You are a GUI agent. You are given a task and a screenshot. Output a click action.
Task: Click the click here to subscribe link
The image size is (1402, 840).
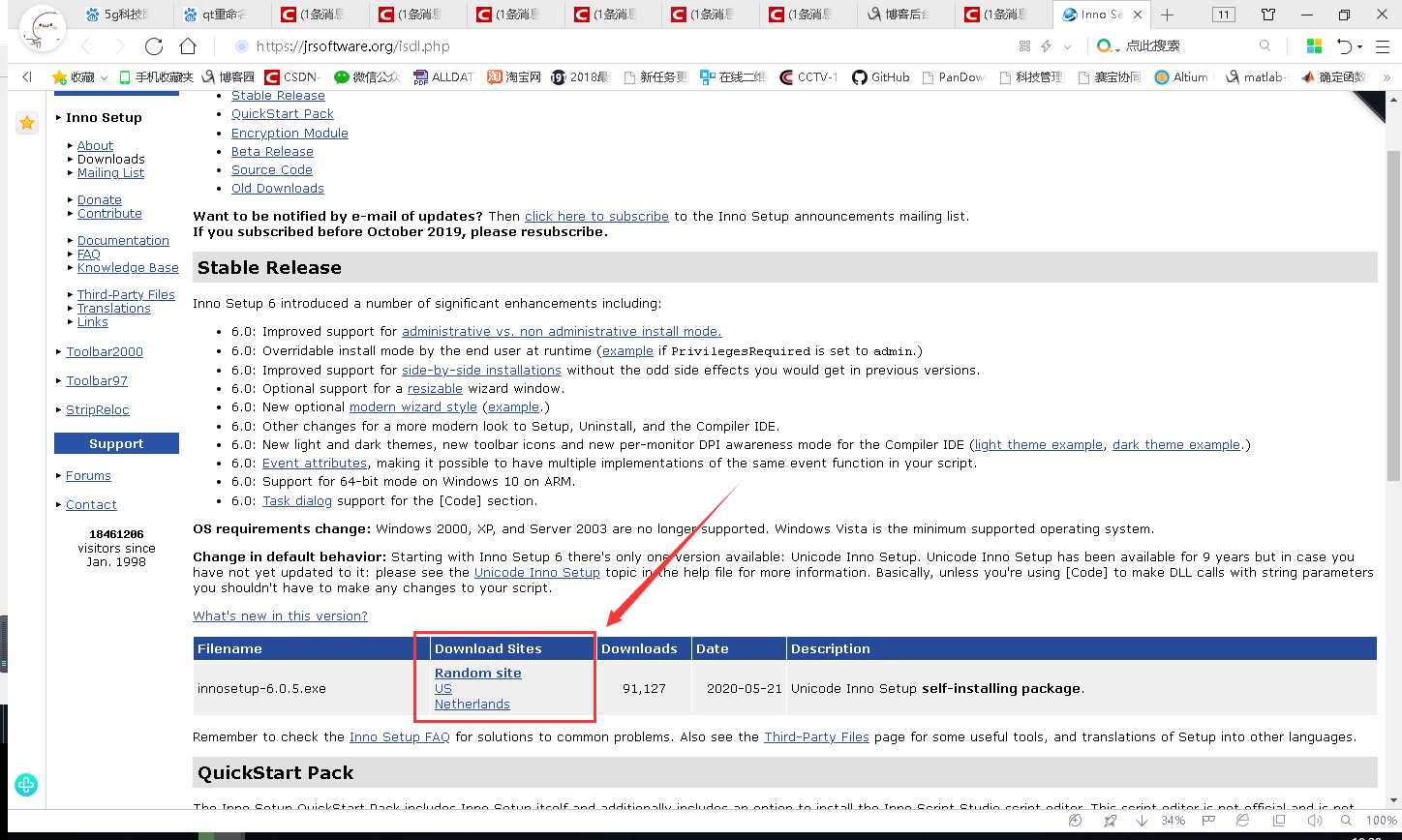[596, 217]
